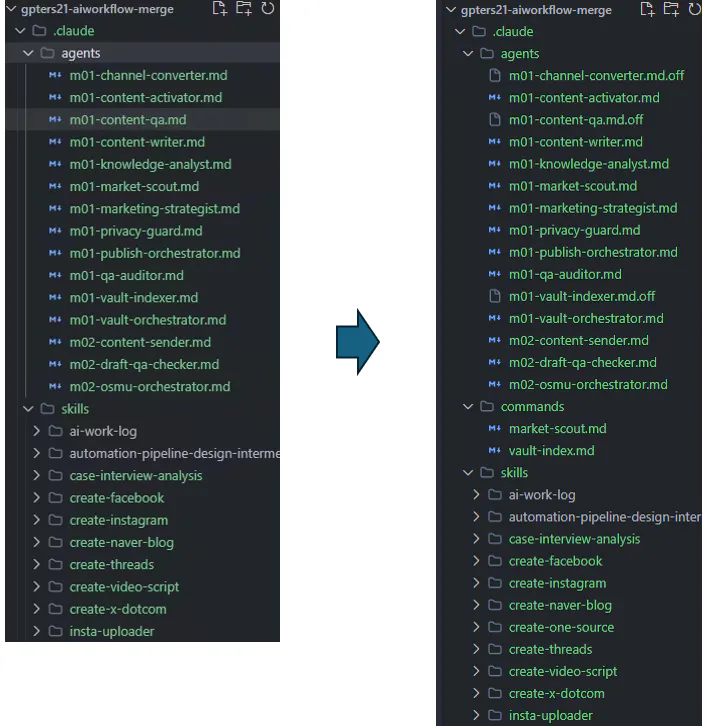
Task: Expand case-interview-analysis folder in right panel
Action: [476, 538]
